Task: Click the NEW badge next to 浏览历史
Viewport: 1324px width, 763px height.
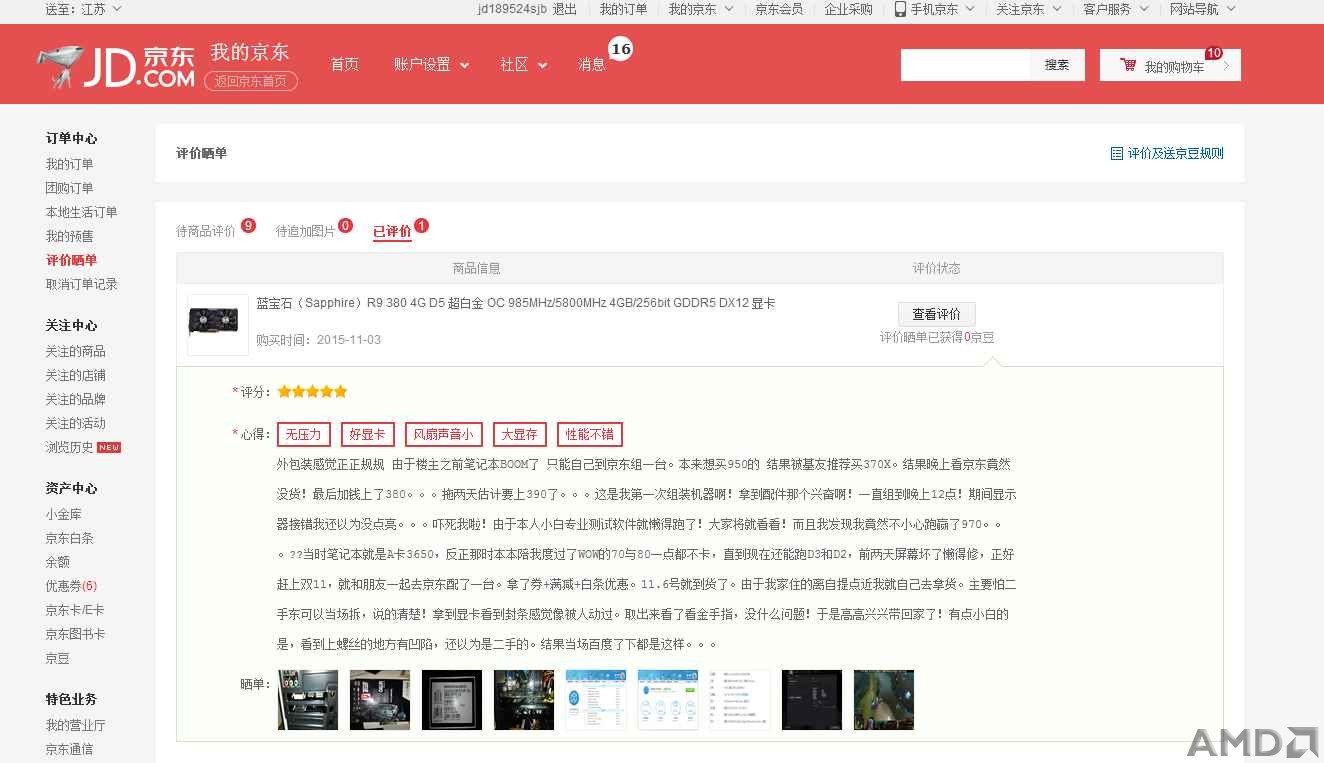Action: (x=109, y=447)
